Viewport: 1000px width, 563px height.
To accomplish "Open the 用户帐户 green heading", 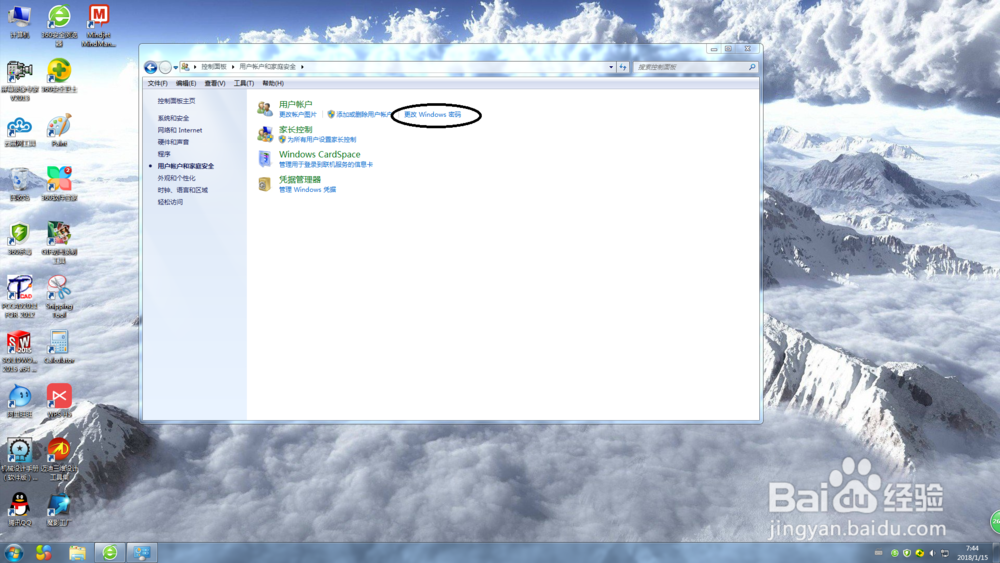I will (x=295, y=104).
